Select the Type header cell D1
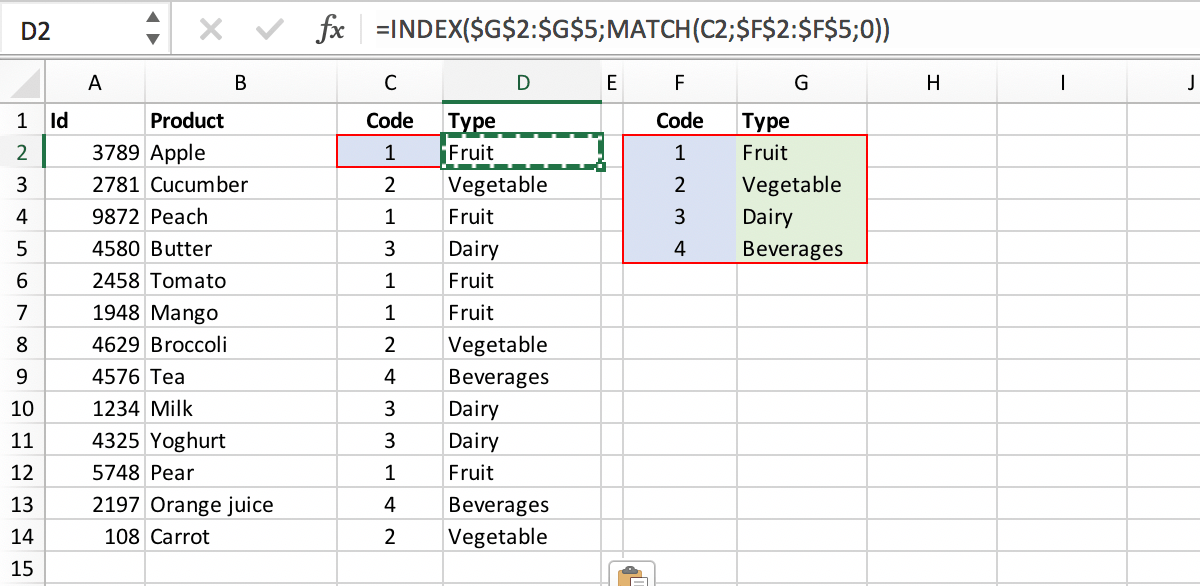The image size is (1200, 586). [x=522, y=120]
